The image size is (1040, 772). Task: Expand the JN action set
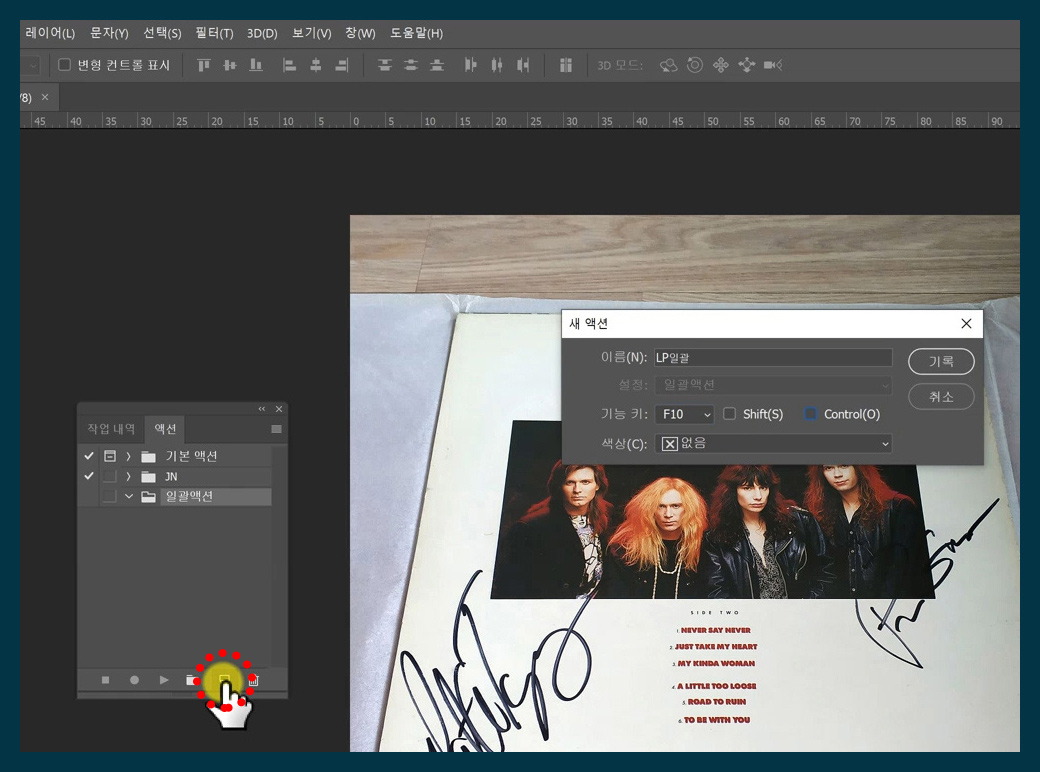click(x=129, y=476)
